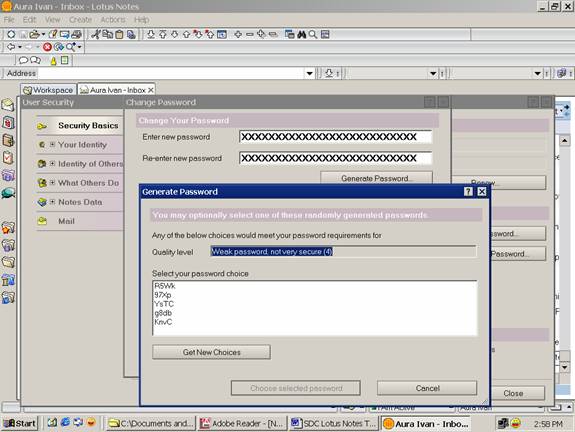Viewport: 575px width, 432px height.
Task: Open the Actions menu
Action: tap(113, 19)
